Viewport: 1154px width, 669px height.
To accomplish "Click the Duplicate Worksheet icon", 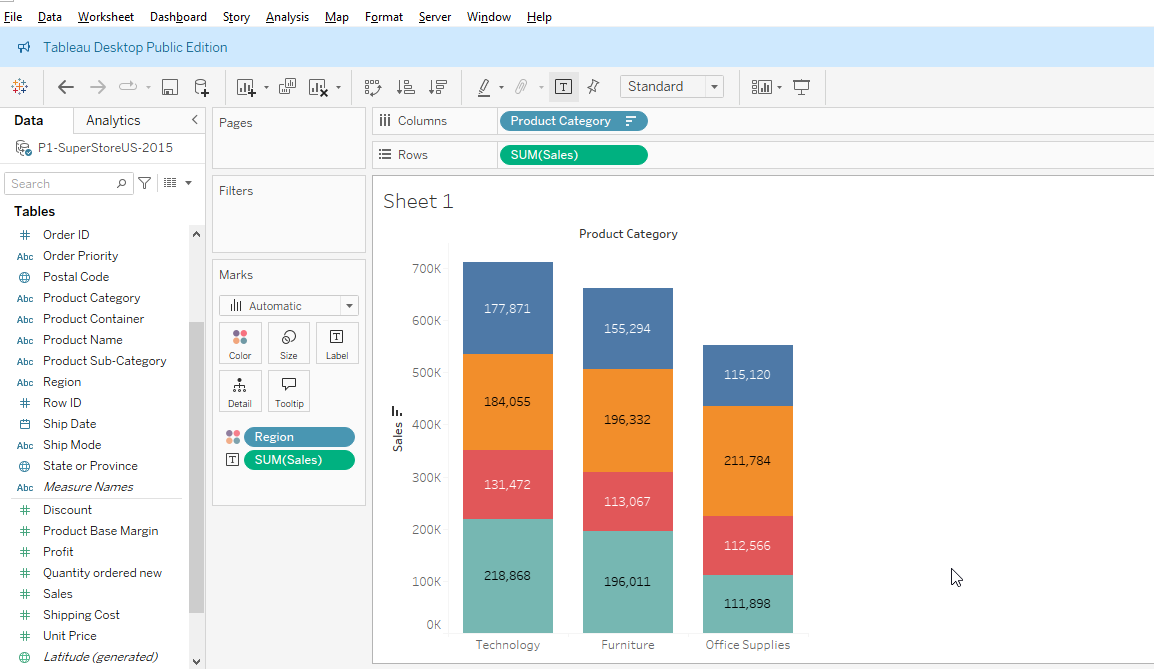I will (287, 87).
